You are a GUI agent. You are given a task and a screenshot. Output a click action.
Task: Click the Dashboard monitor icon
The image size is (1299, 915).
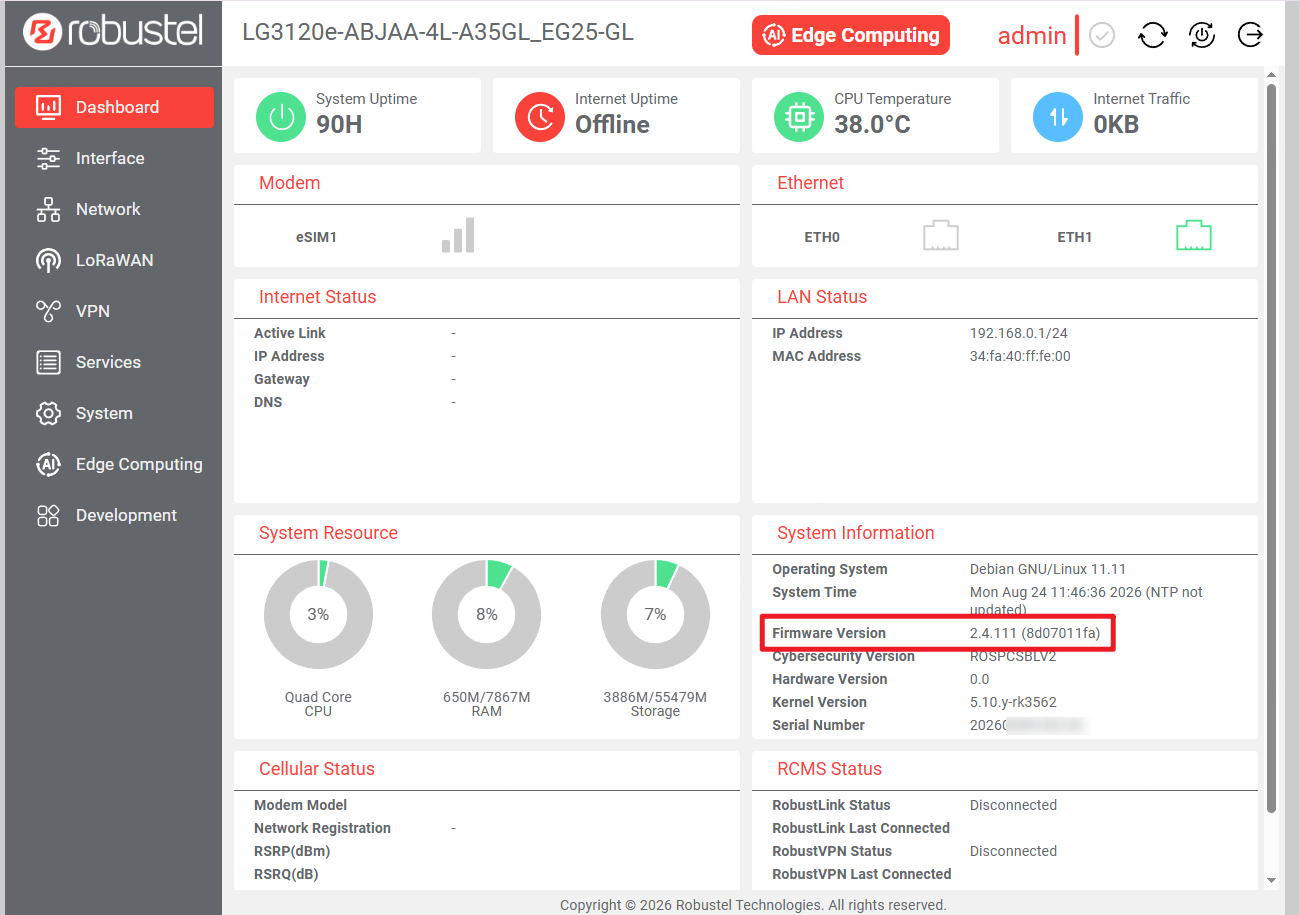48,107
